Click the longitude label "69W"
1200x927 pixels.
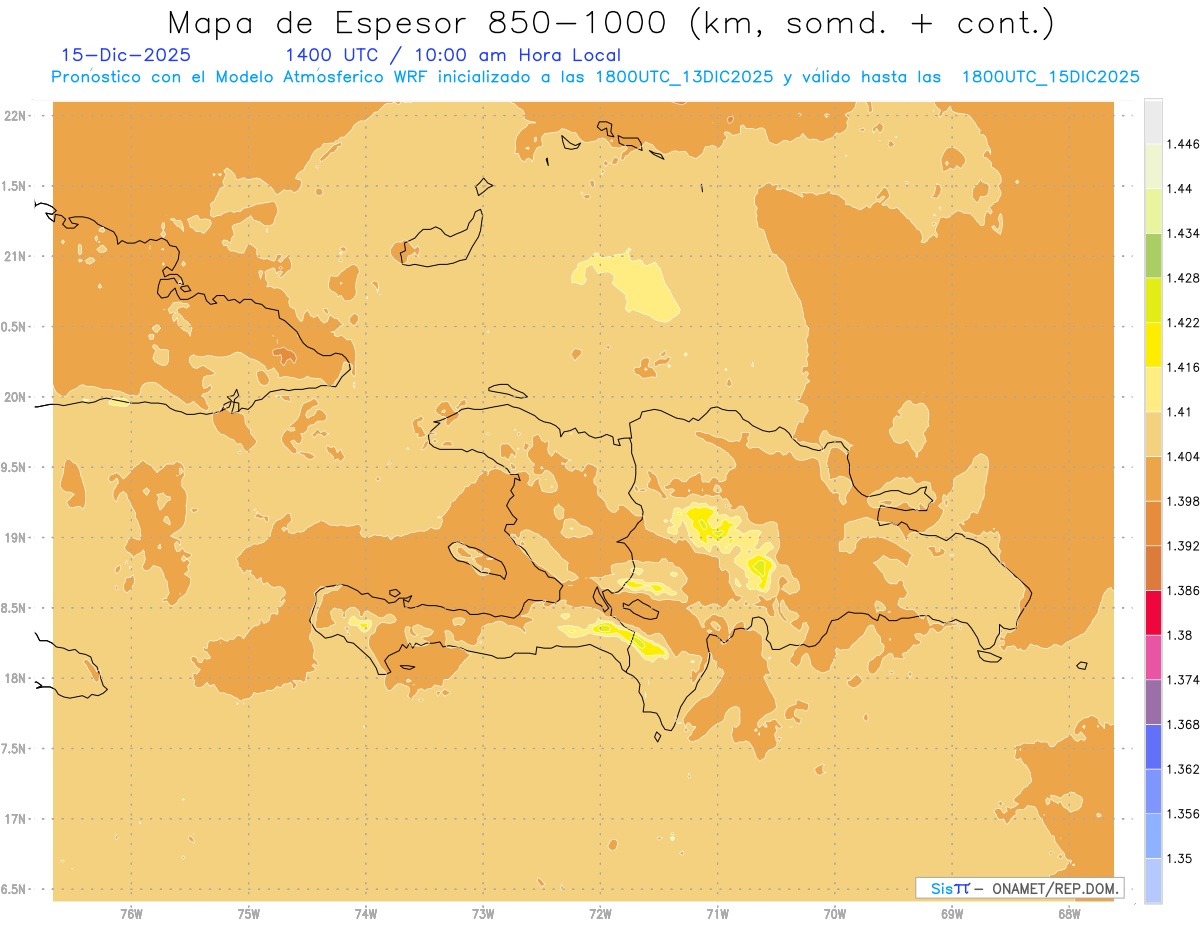tap(952, 914)
